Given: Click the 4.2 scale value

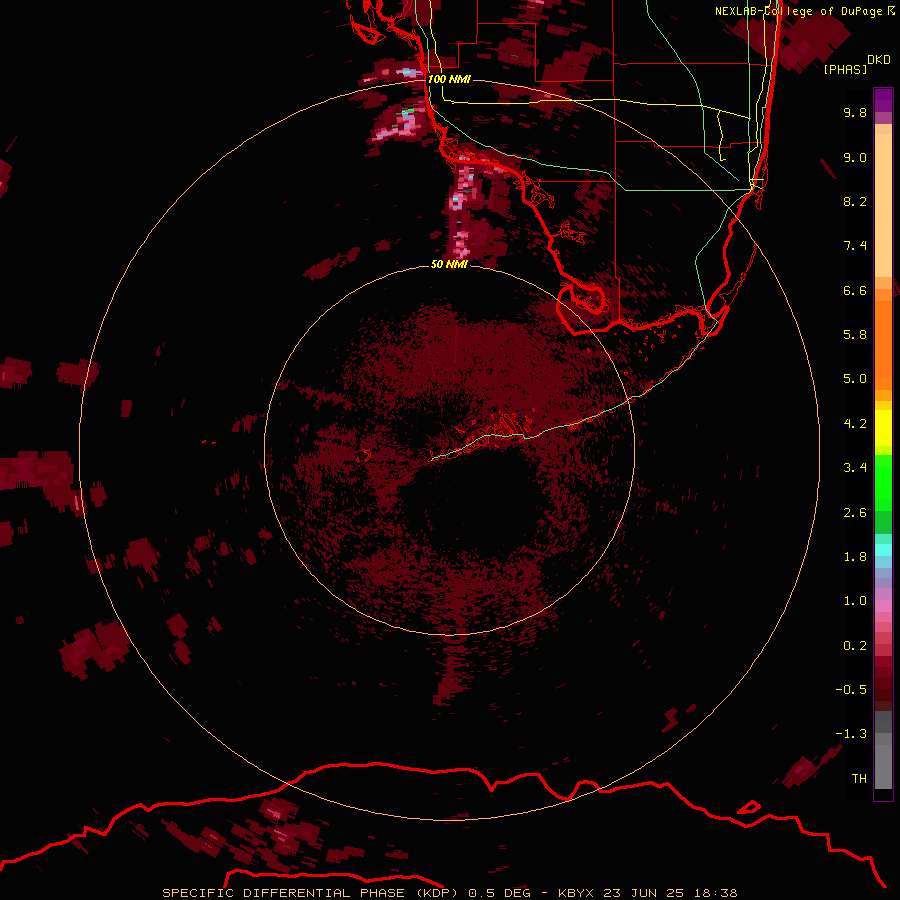Looking at the screenshot, I should tap(855, 424).
